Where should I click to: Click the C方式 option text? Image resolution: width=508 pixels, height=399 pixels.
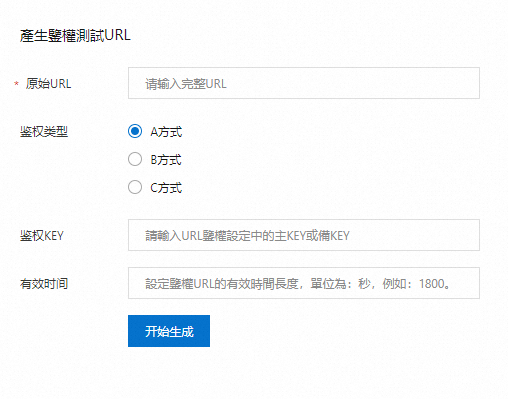(x=166, y=188)
